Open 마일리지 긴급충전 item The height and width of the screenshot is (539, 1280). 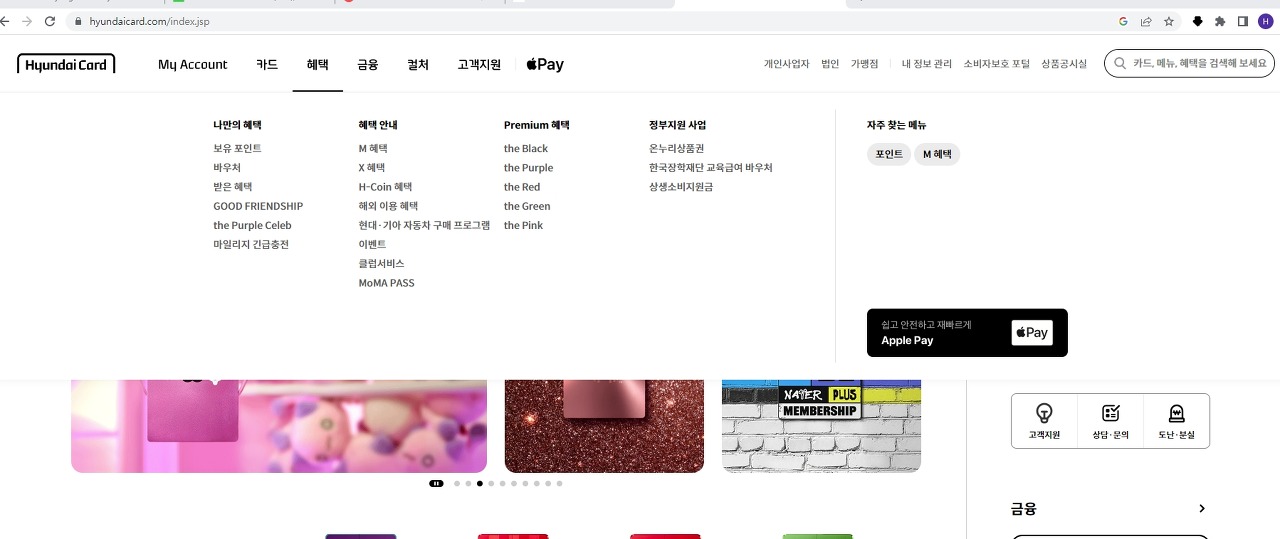[251, 244]
